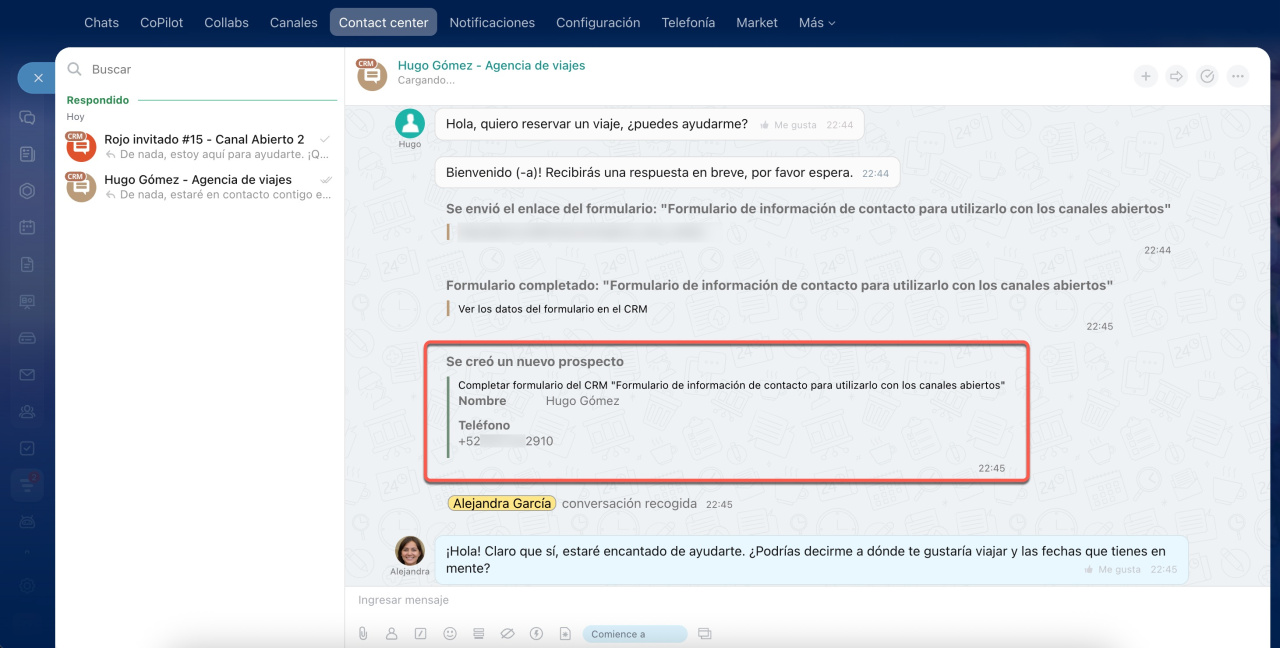The width and height of the screenshot is (1280, 648).
Task: Open the emoji picker in message toolbar
Action: click(450, 633)
